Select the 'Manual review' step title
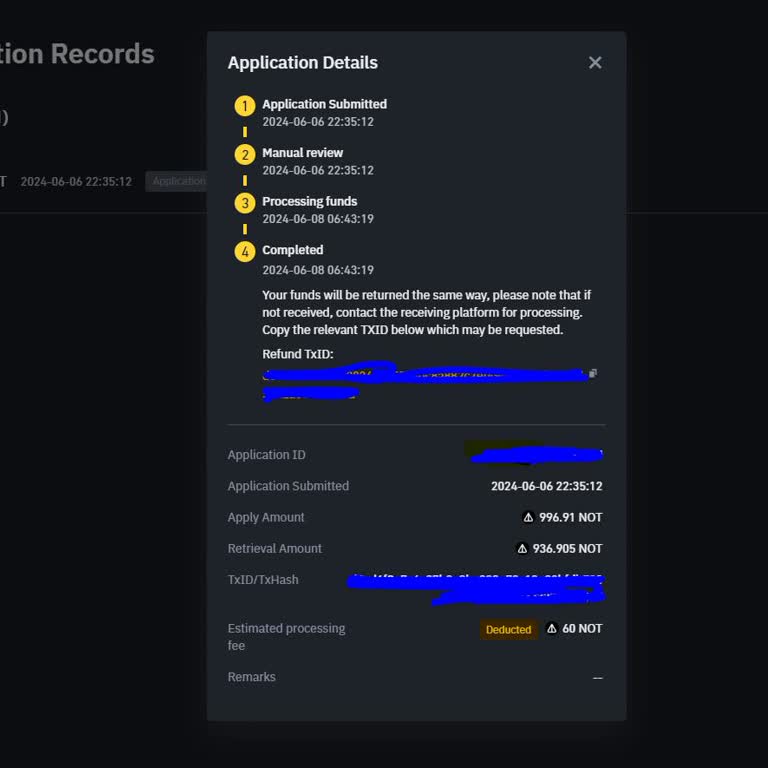The width and height of the screenshot is (768, 768). [x=303, y=153]
